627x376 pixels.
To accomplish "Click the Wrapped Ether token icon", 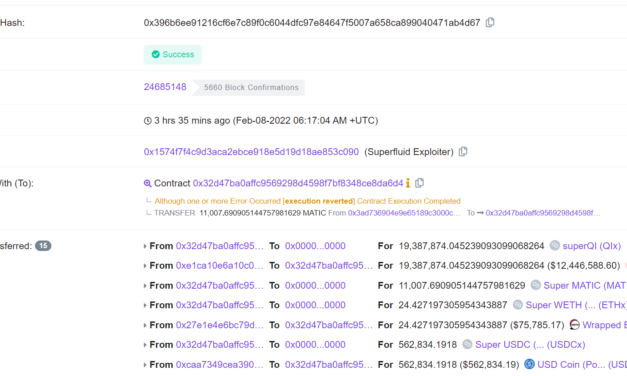I will click(574, 324).
